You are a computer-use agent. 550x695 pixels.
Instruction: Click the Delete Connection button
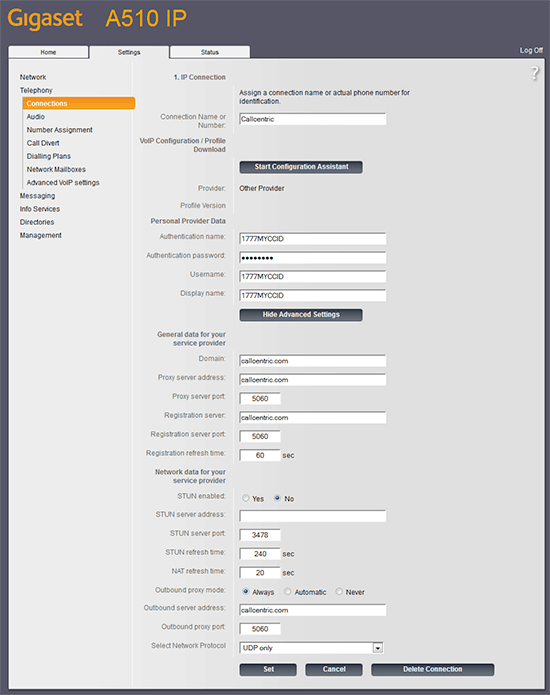pos(433,669)
